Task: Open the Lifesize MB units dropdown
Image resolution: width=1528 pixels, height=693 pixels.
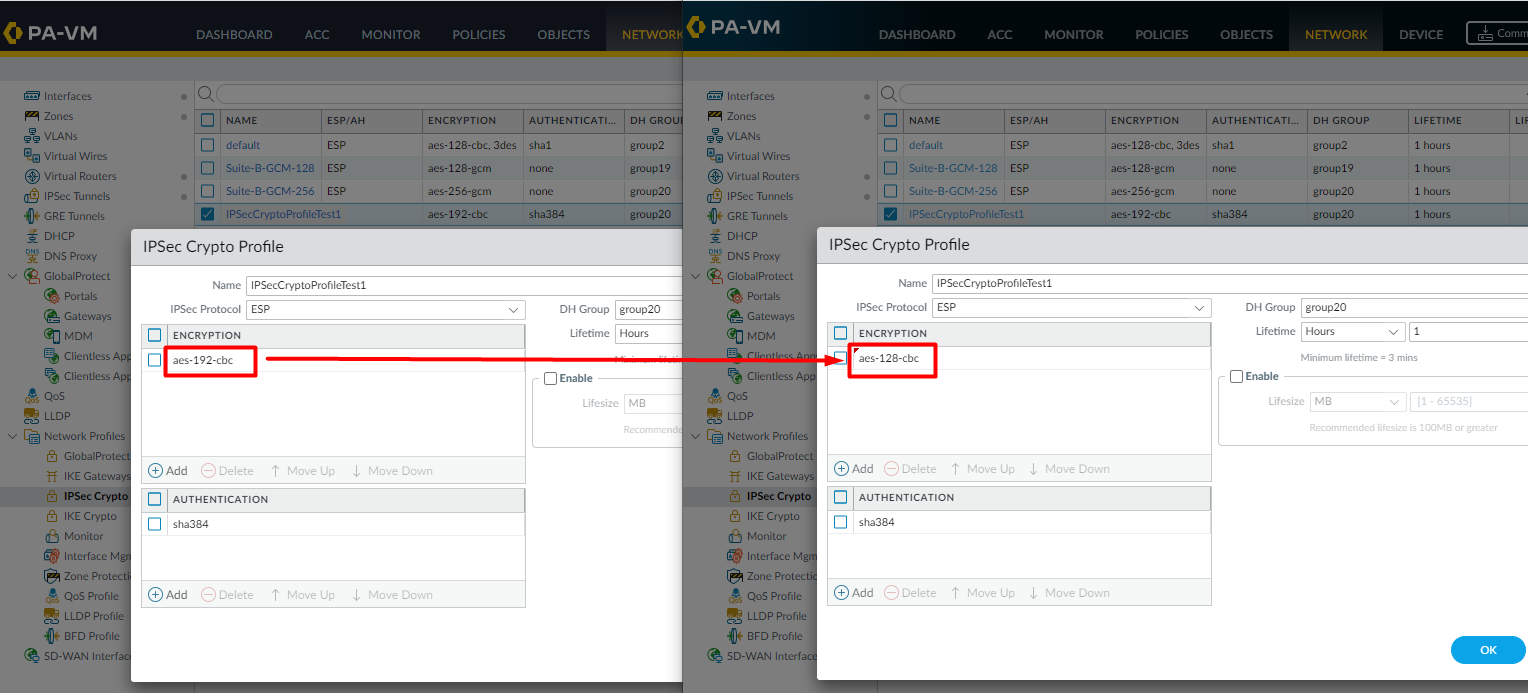Action: pos(1357,400)
